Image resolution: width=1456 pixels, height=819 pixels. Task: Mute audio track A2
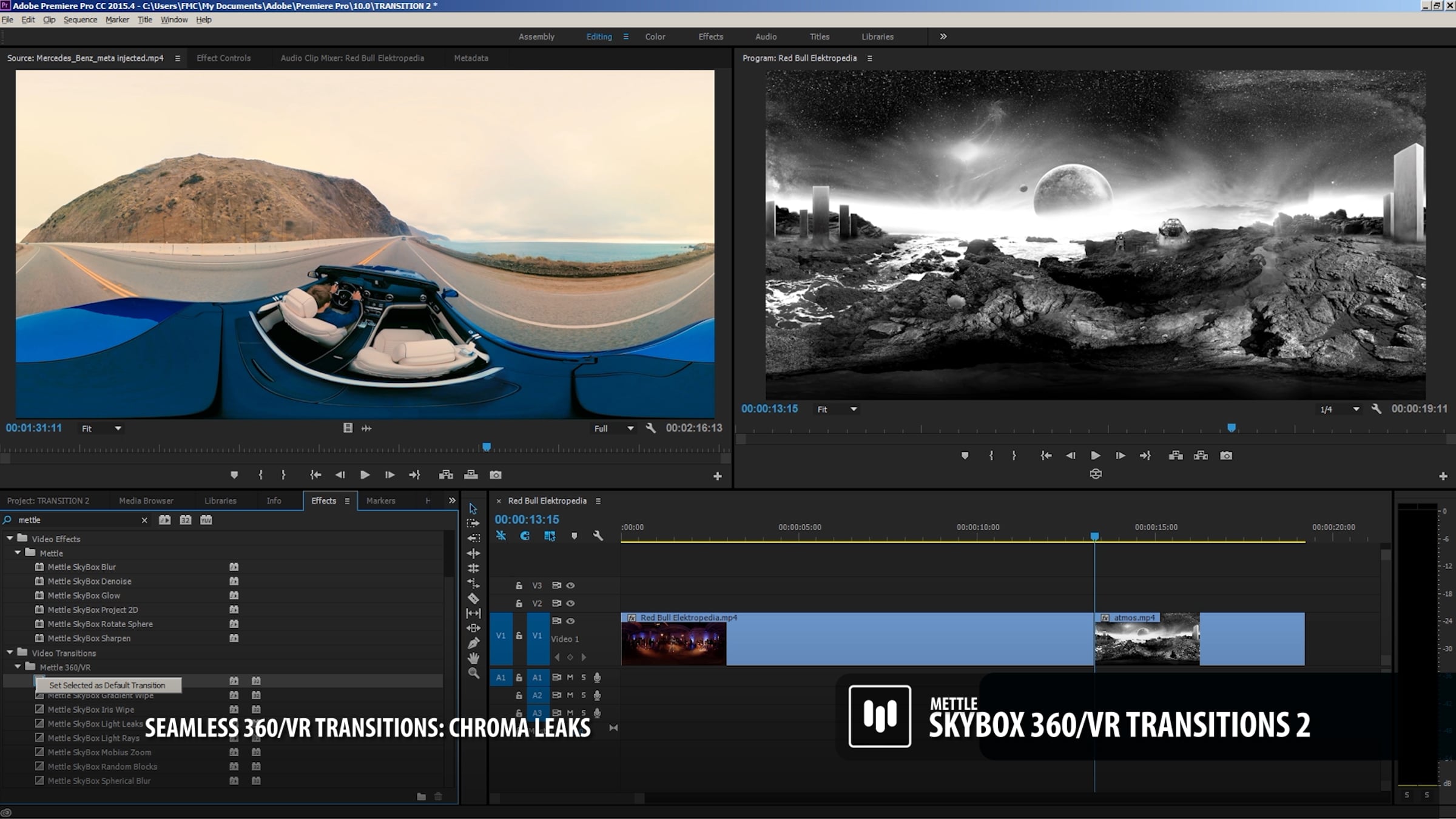point(570,695)
